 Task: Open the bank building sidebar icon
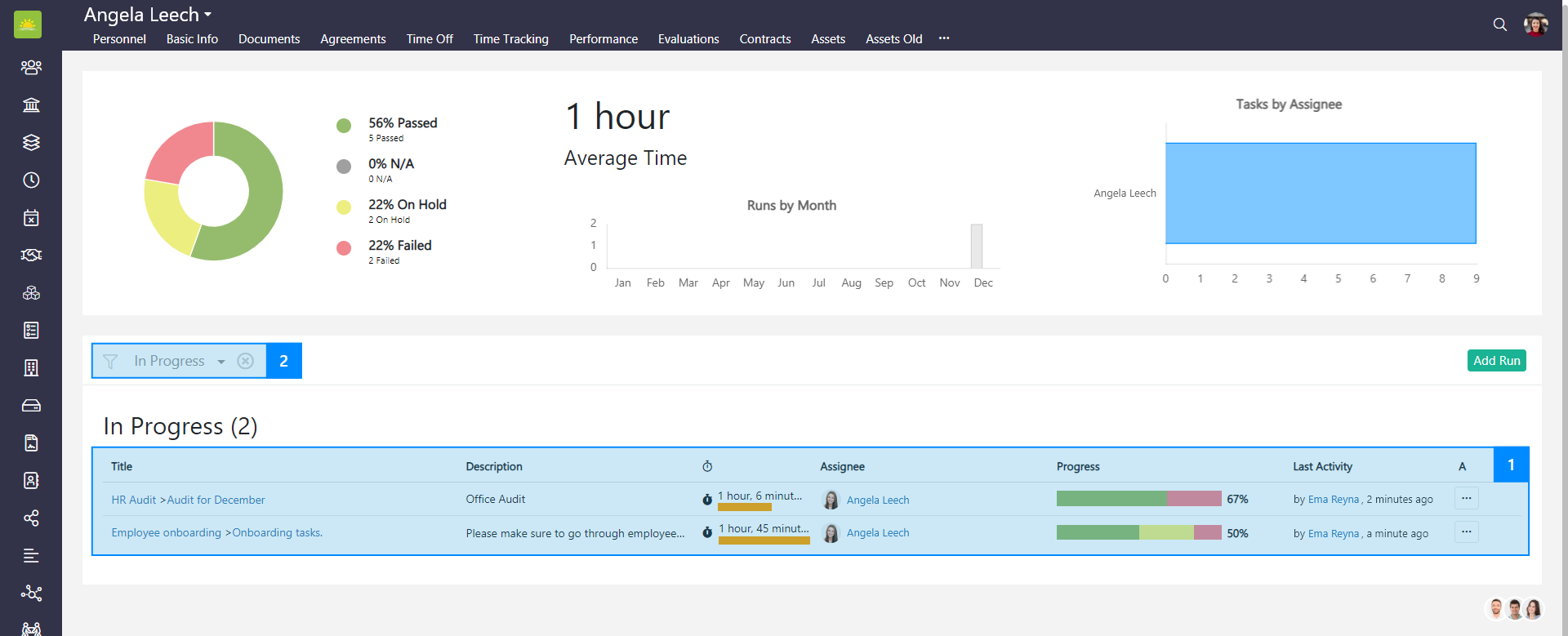click(31, 105)
